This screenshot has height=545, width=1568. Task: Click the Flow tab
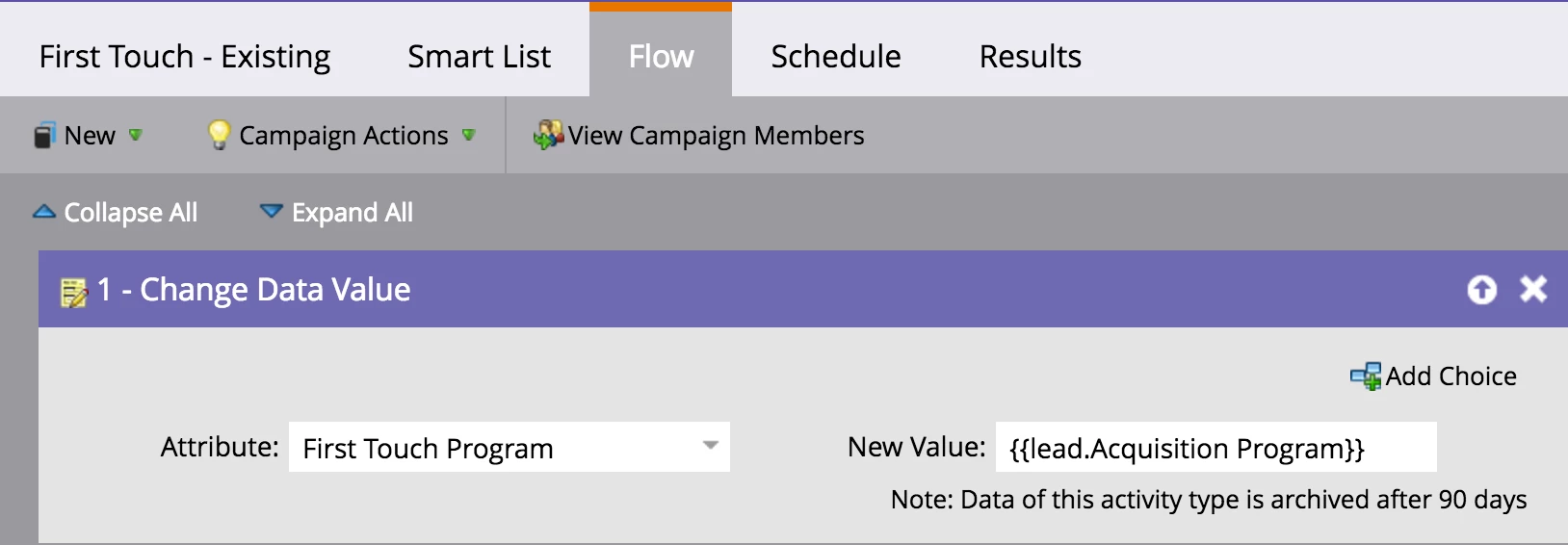[661, 57]
